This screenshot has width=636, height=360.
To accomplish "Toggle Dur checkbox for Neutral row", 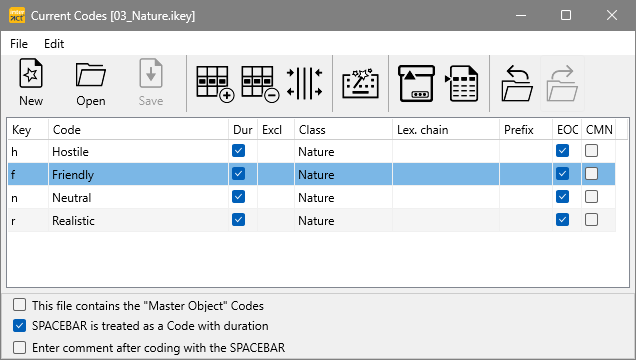I will pos(238,197).
